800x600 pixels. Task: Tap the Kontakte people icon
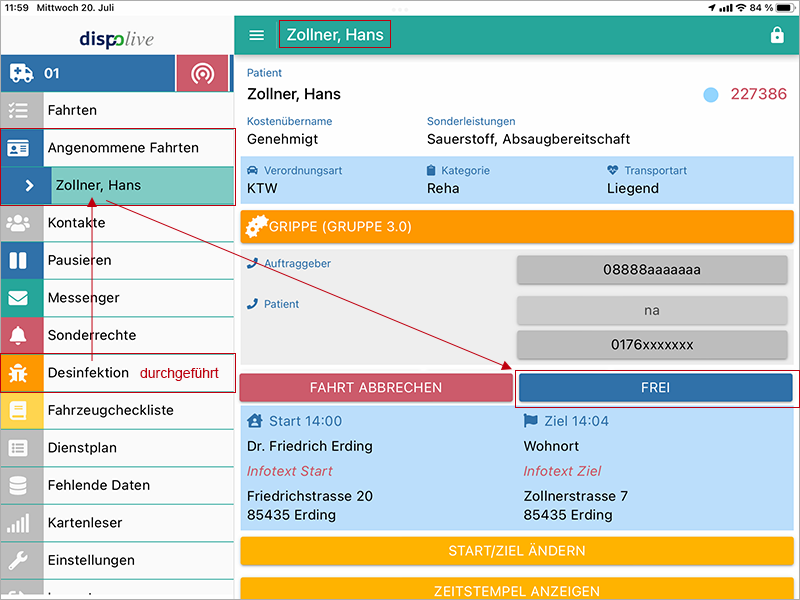pos(18,223)
